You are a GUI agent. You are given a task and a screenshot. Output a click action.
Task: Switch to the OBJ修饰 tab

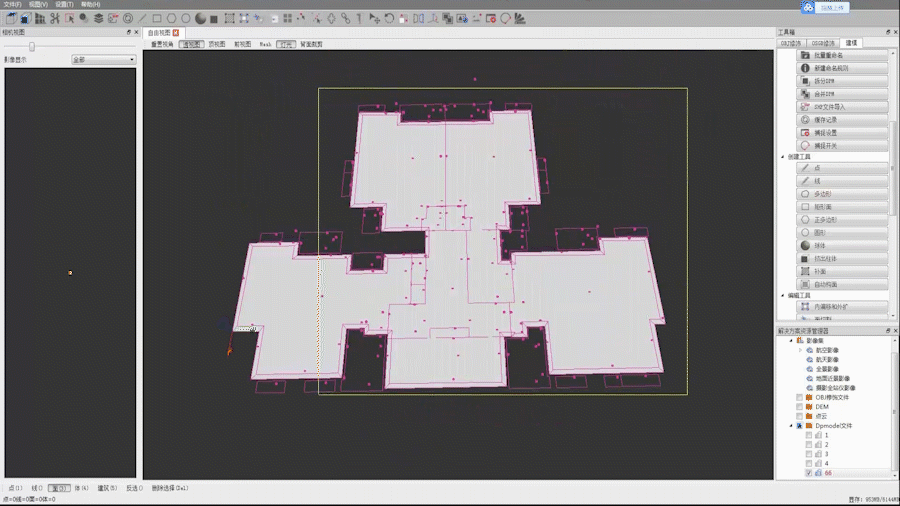(791, 43)
